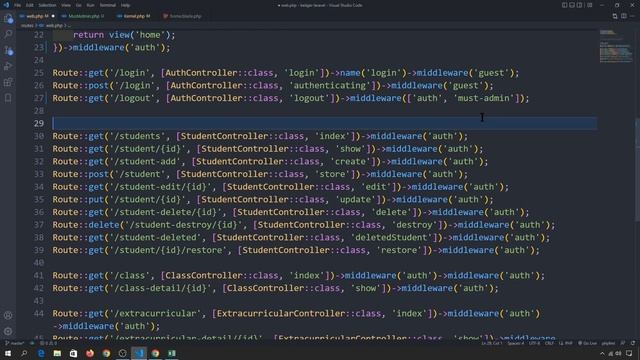The image size is (640, 360).
Task: Open Microsoft Edge from the taskbar
Action: click(x=41, y=353)
